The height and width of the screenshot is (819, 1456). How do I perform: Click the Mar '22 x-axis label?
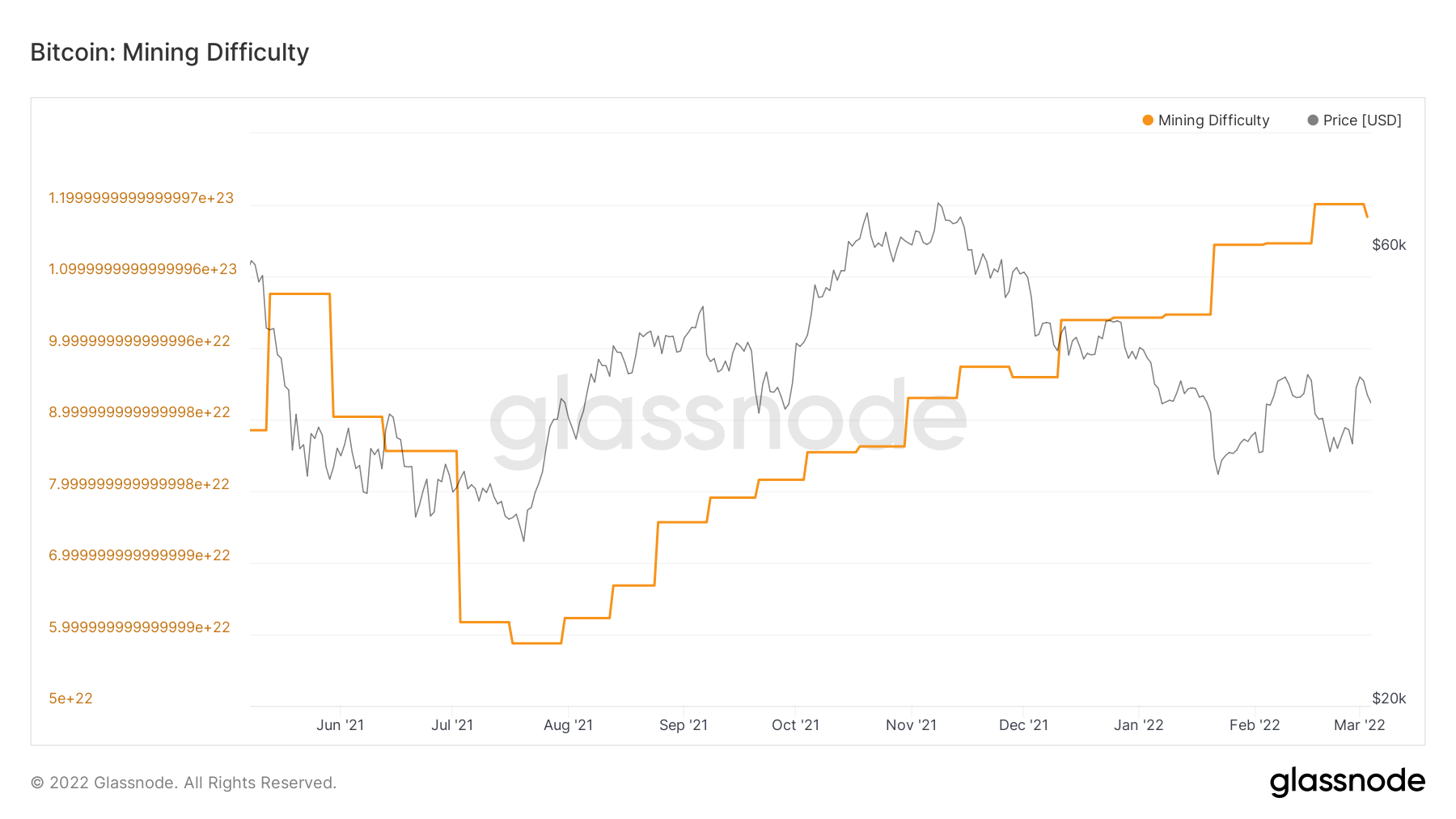(1359, 725)
